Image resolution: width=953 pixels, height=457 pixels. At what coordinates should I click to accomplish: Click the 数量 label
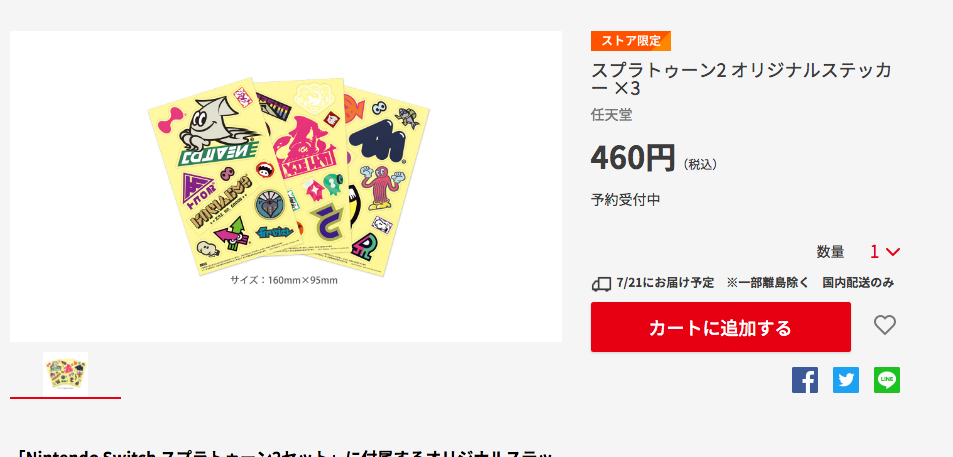click(x=830, y=252)
